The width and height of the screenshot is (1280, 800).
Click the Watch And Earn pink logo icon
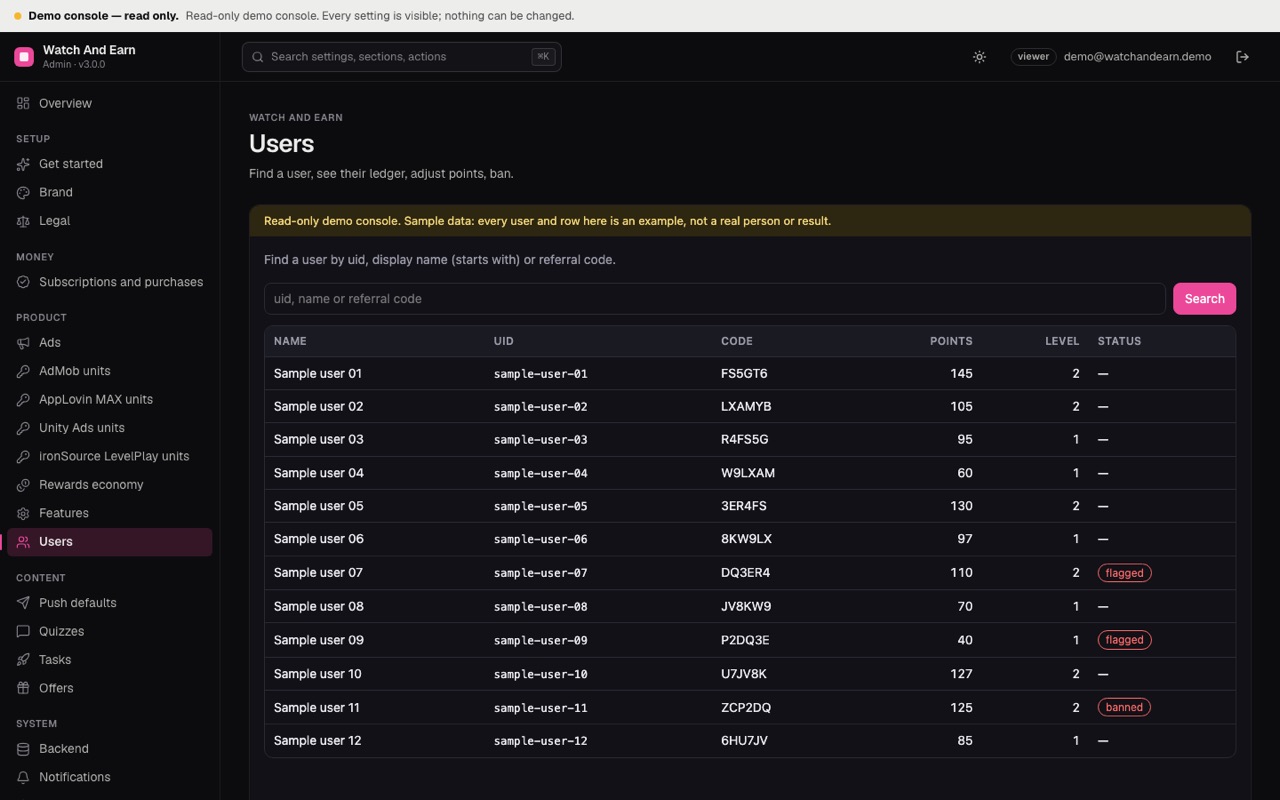pyautogui.click(x=24, y=57)
